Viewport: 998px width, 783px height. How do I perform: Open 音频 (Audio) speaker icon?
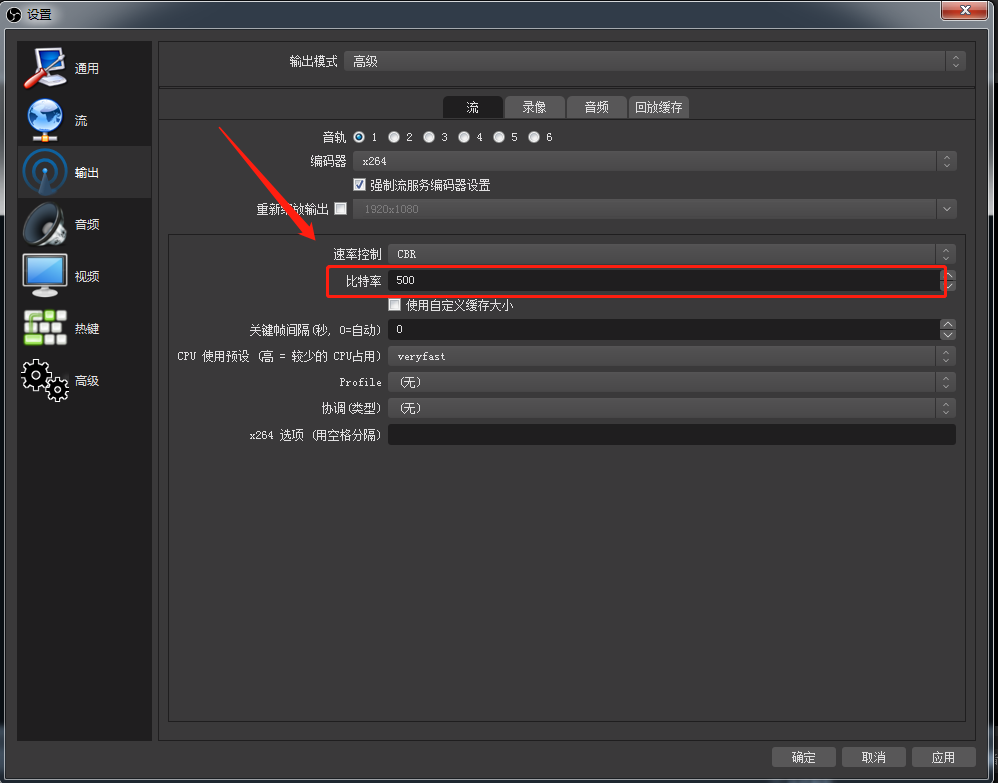point(45,224)
